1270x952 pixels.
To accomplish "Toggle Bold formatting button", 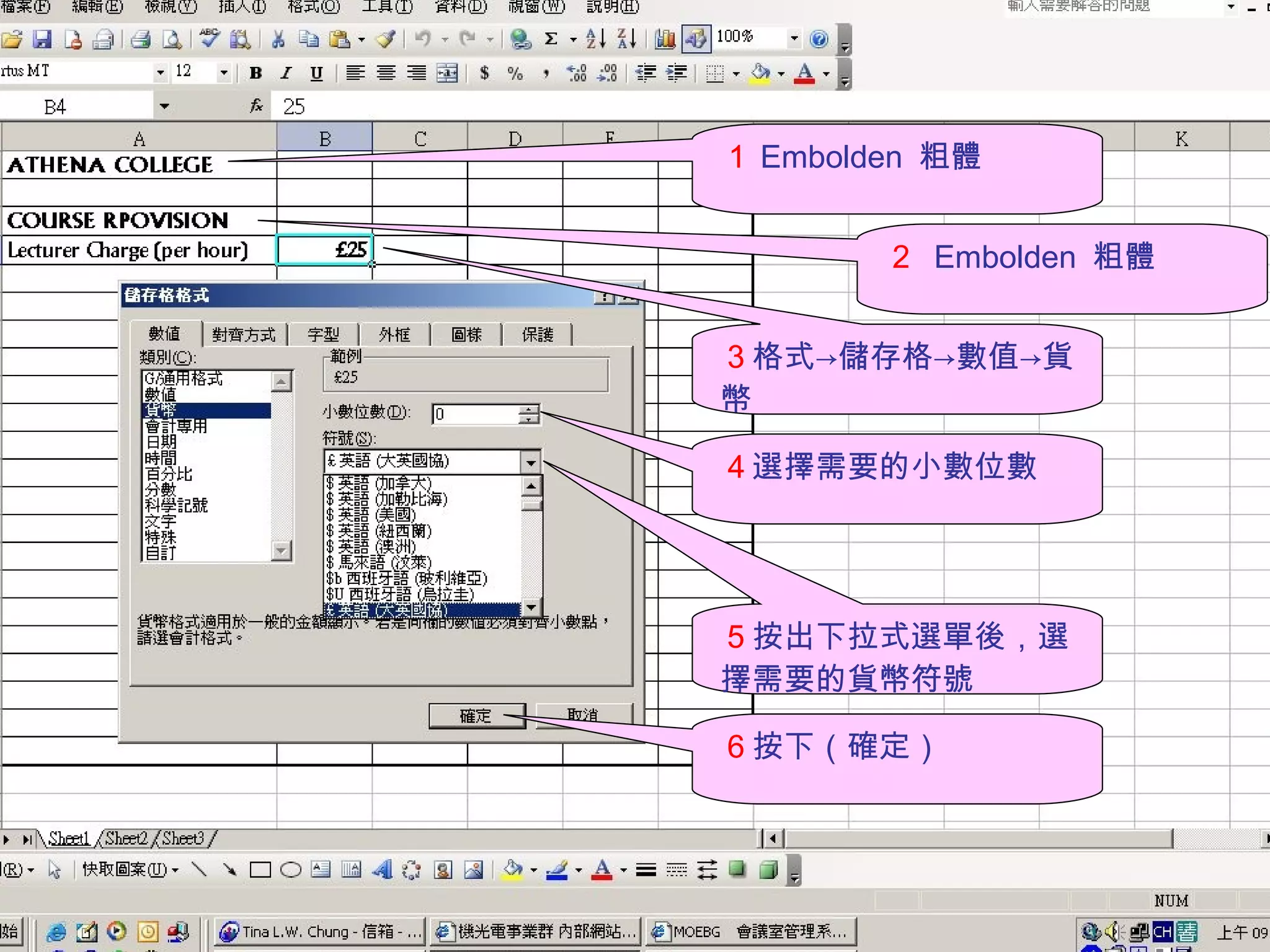I will (x=255, y=73).
